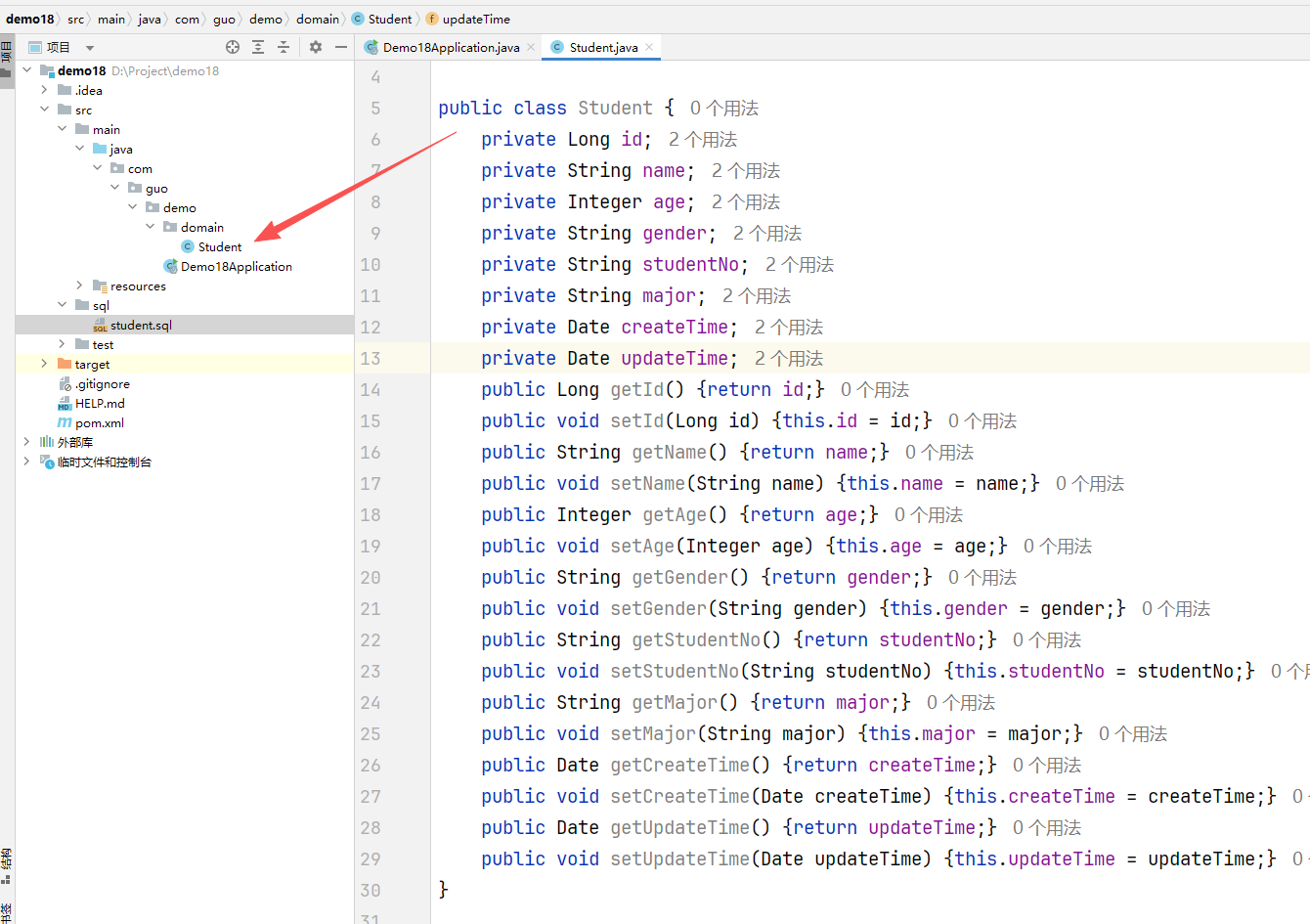Close the Demo18Application.java tab

click(531, 47)
